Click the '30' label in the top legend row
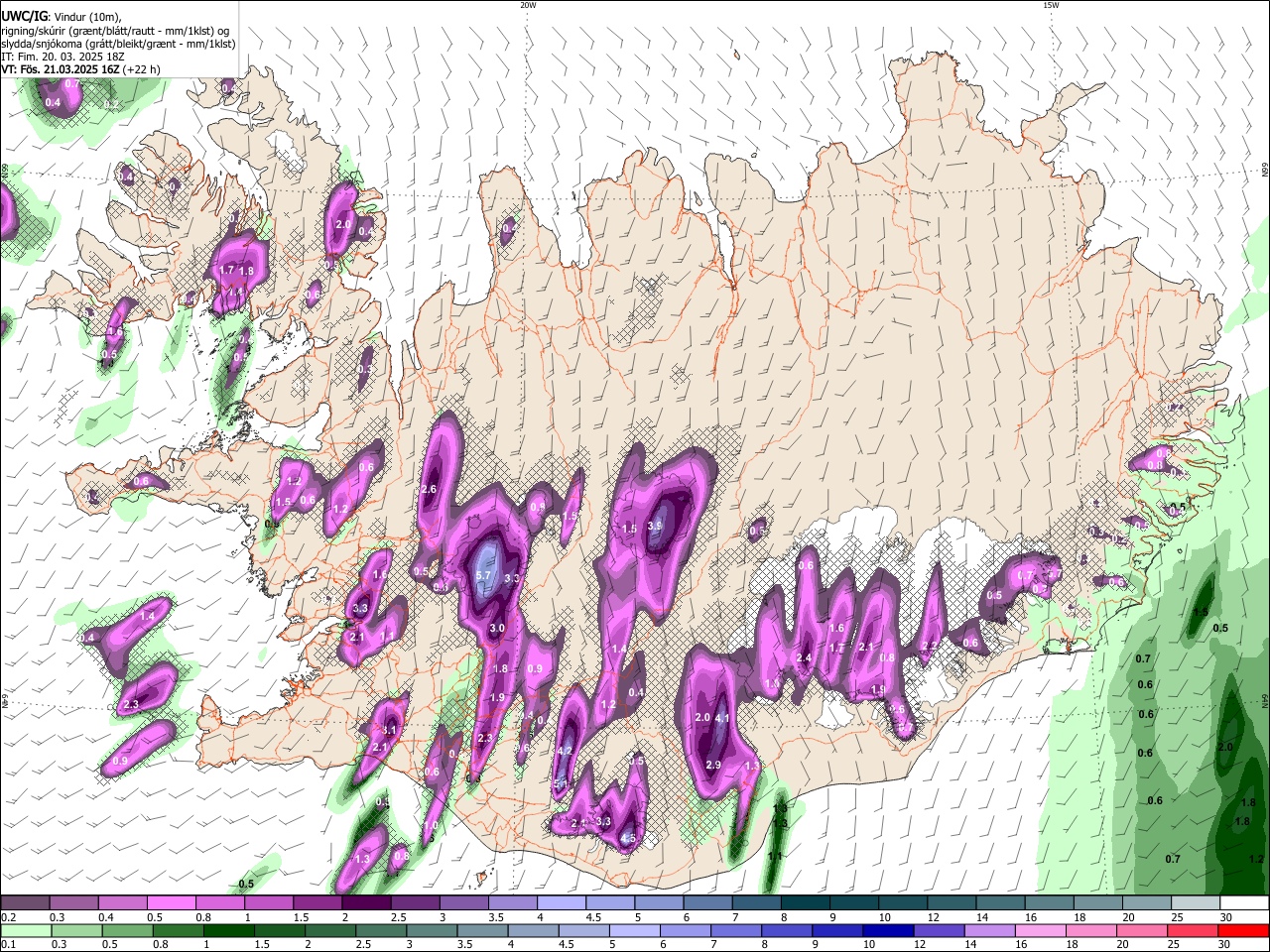Screen dimensions: 1270x952 pos(1226,917)
